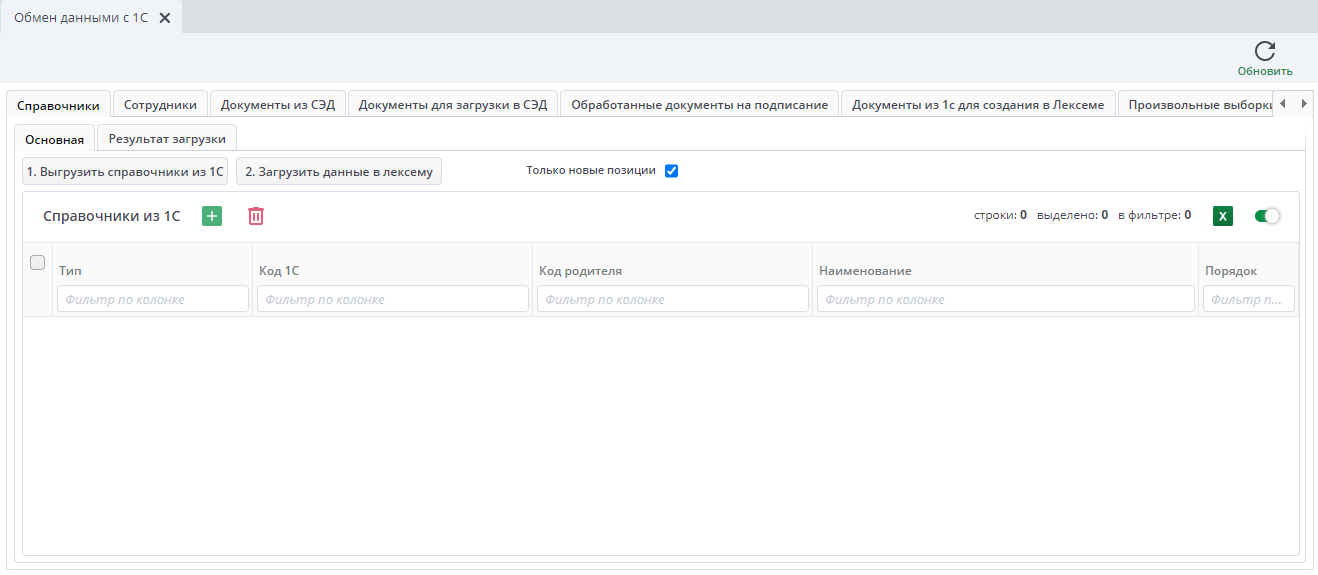
Task: Switch off the green toggle above table
Action: click(x=1267, y=216)
